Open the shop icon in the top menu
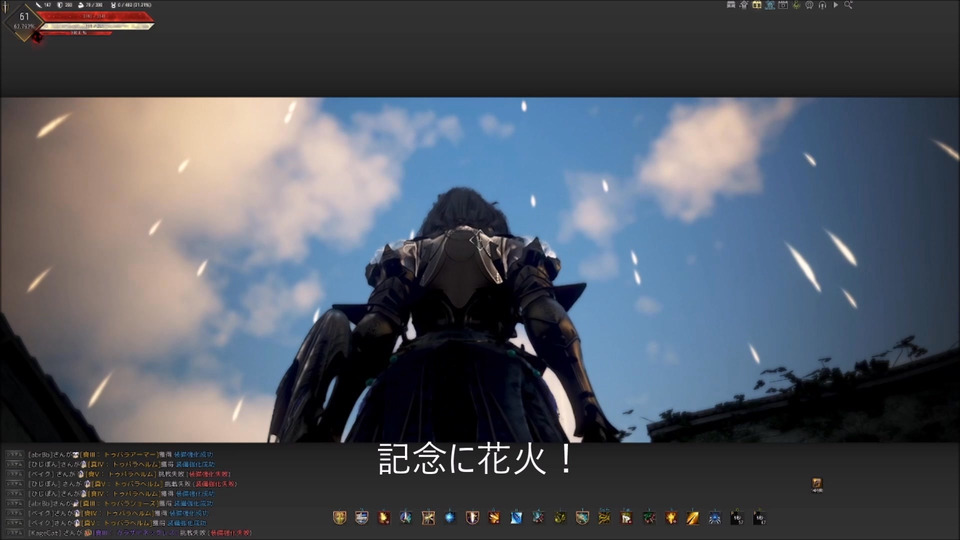This screenshot has height=540, width=960. tap(731, 5)
